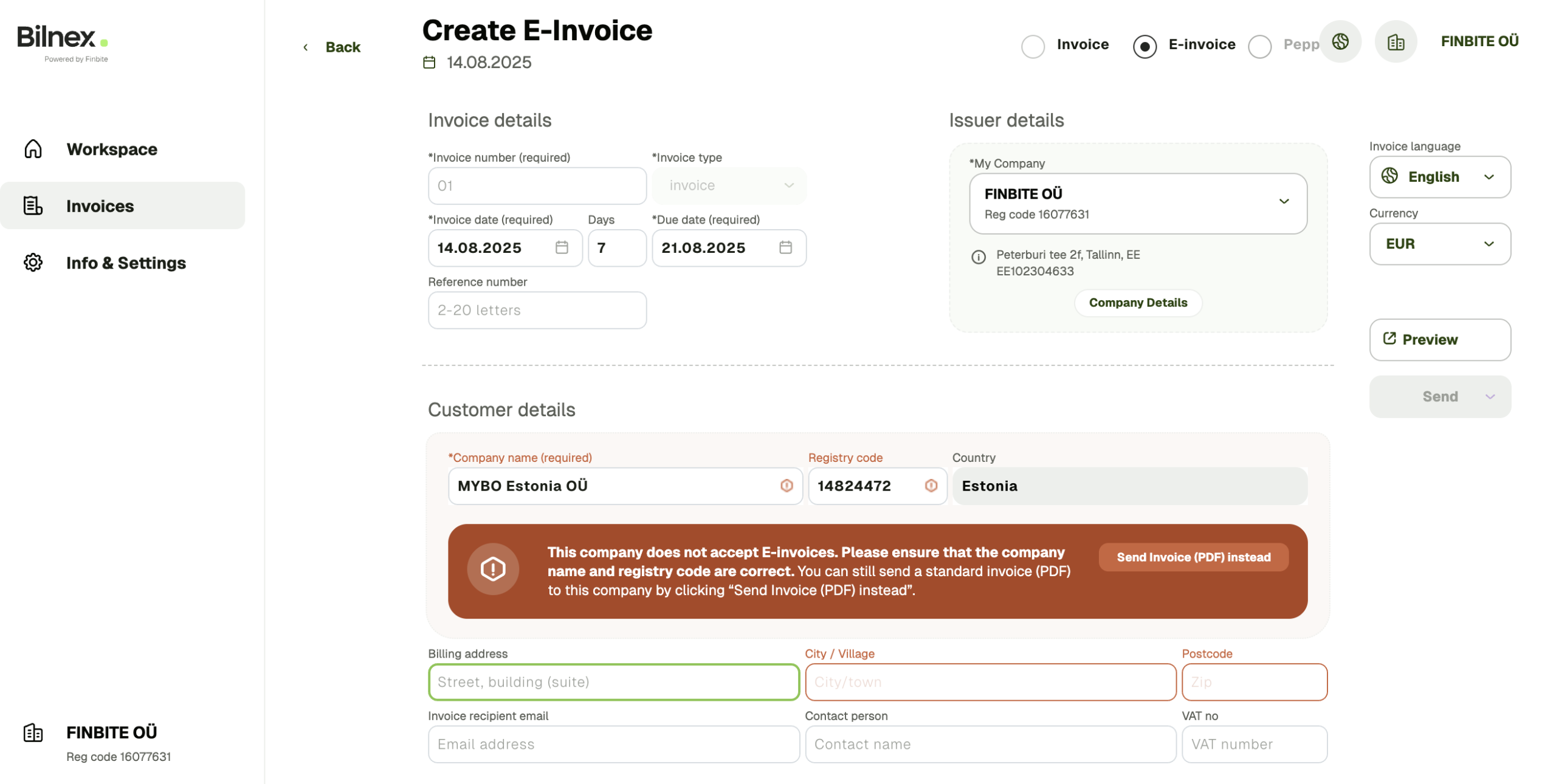Select the Peppol radio button

tap(1261, 46)
